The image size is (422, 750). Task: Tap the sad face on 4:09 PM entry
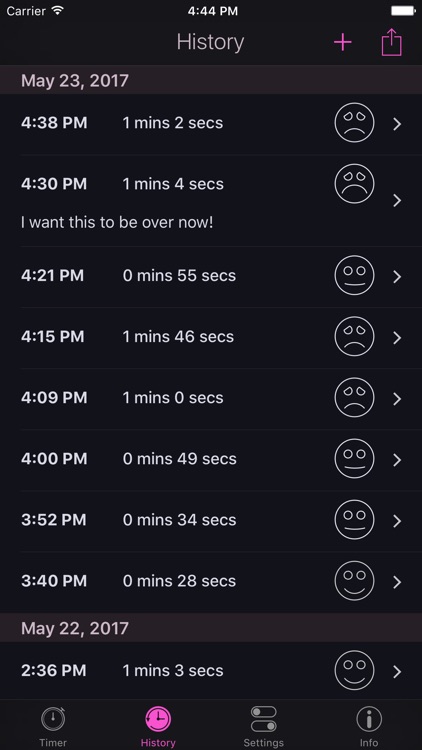(354, 397)
